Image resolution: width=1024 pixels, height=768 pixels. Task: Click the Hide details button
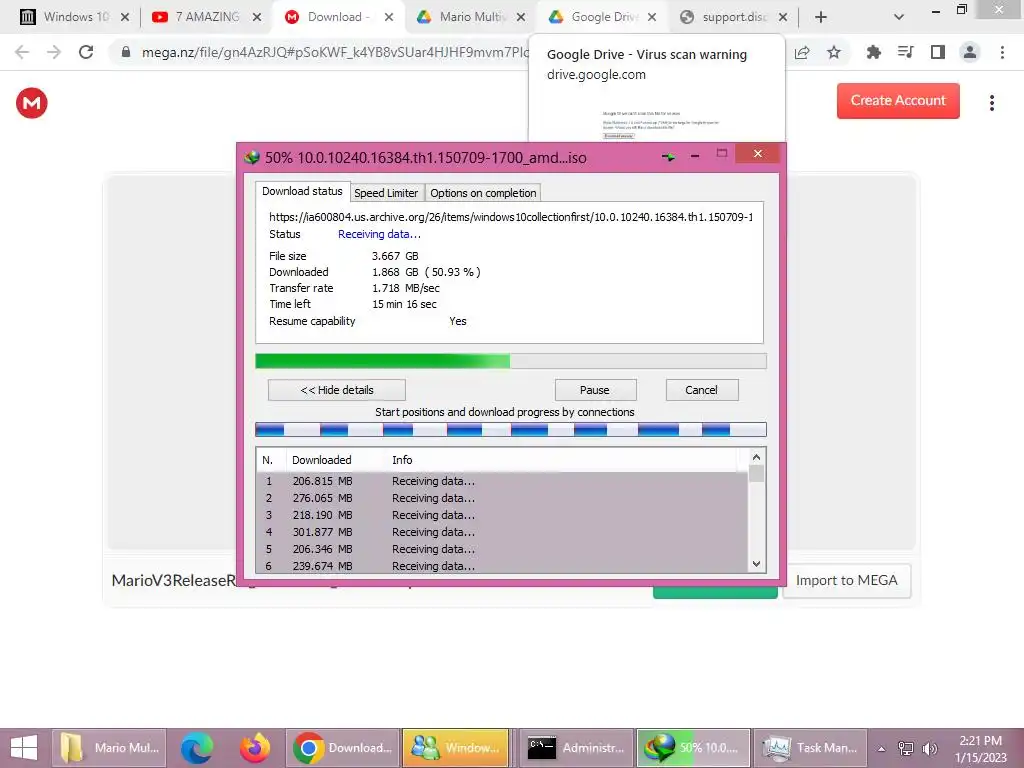click(336, 390)
